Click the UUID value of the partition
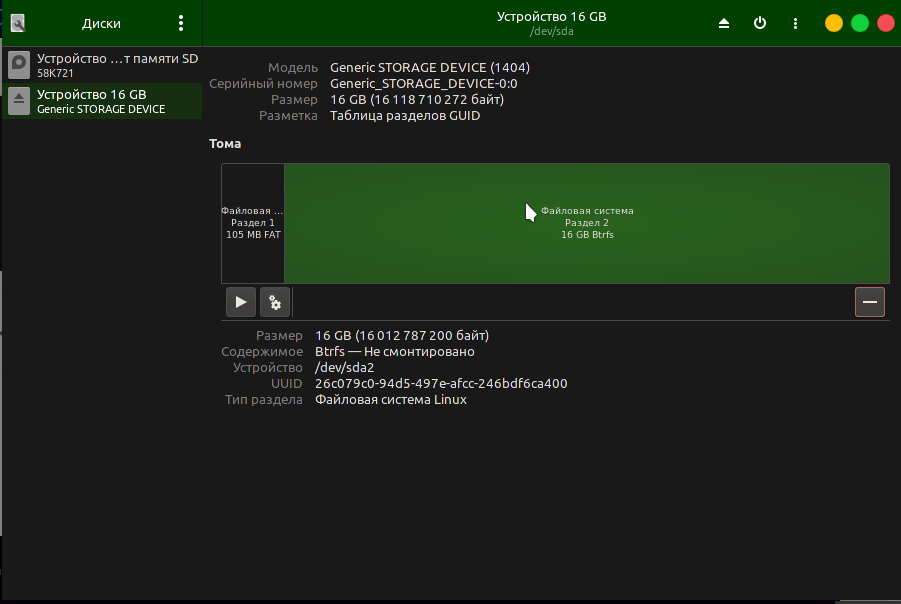The image size is (901, 604). coord(441,383)
